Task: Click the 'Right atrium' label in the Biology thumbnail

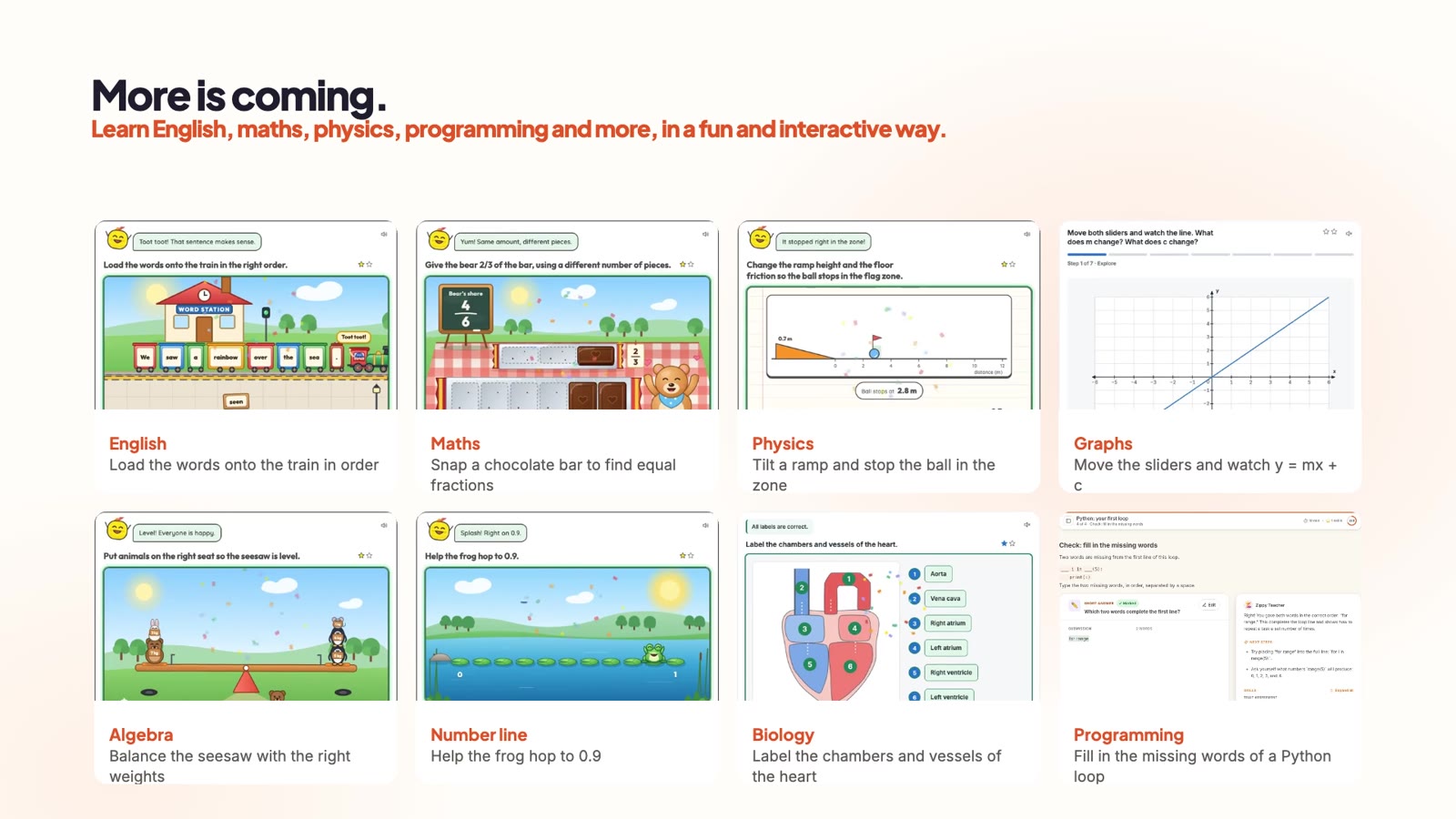Action: click(x=948, y=623)
